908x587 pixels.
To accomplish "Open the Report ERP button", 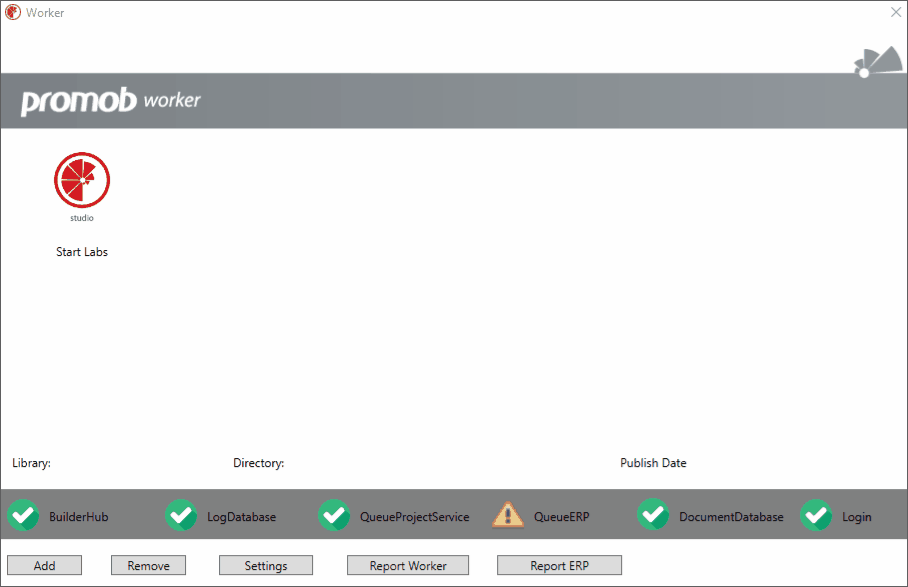I will pyautogui.click(x=559, y=566).
